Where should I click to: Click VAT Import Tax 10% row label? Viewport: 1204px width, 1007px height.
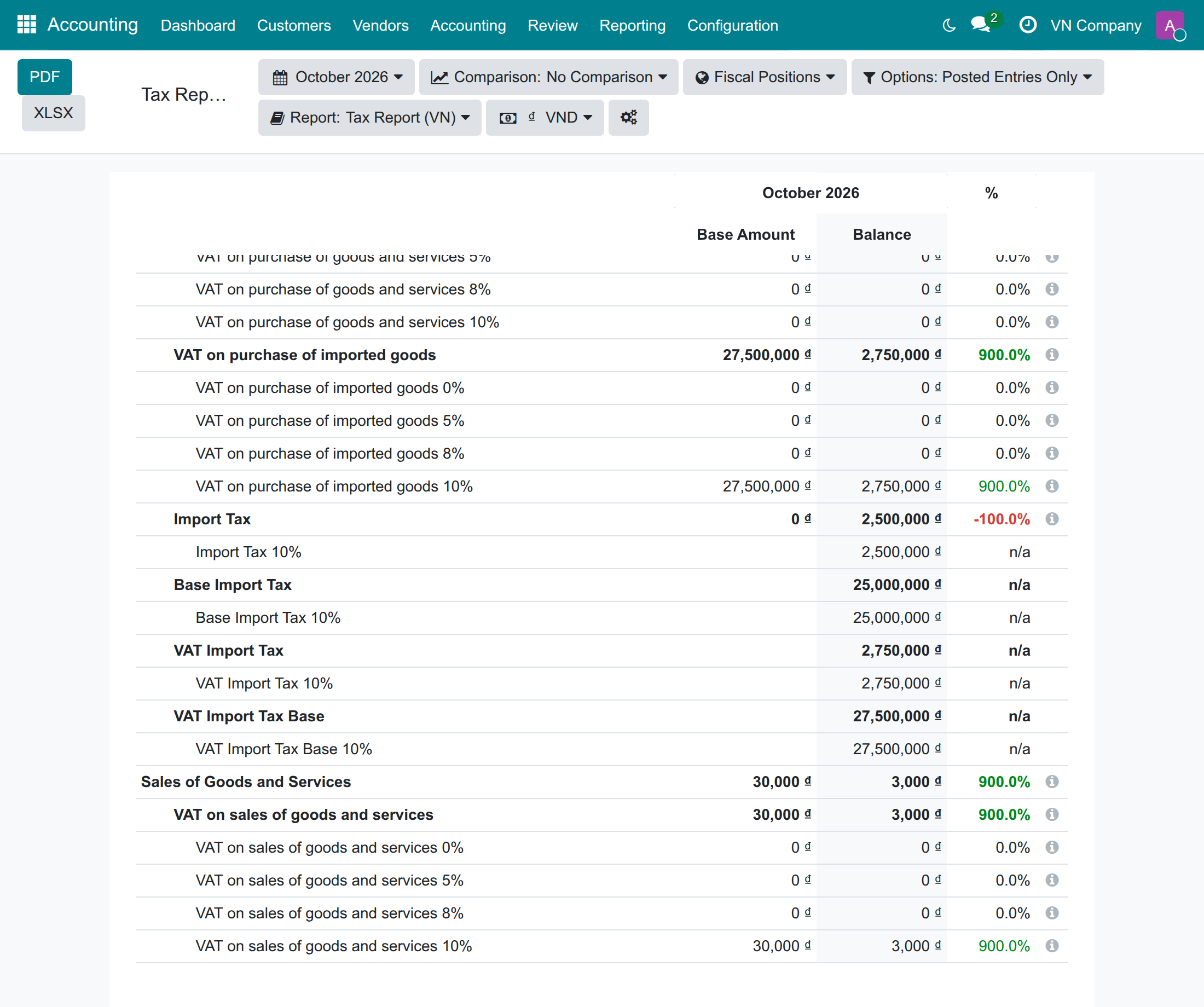(x=264, y=684)
